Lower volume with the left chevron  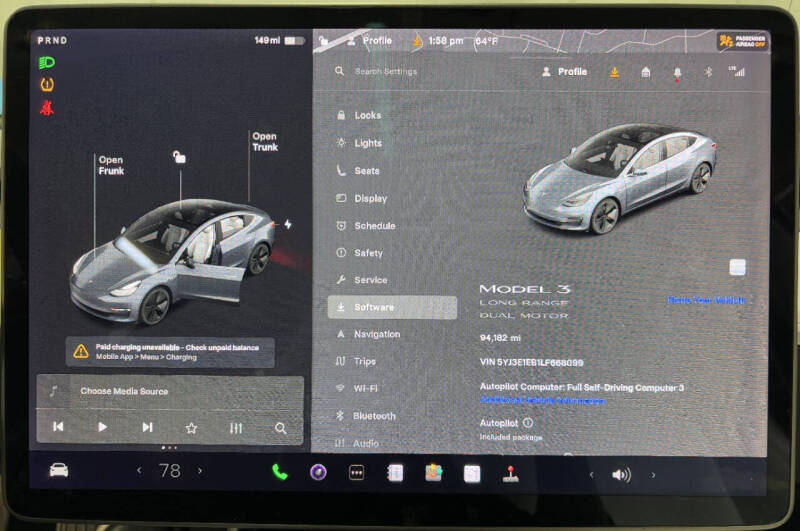tap(592, 475)
